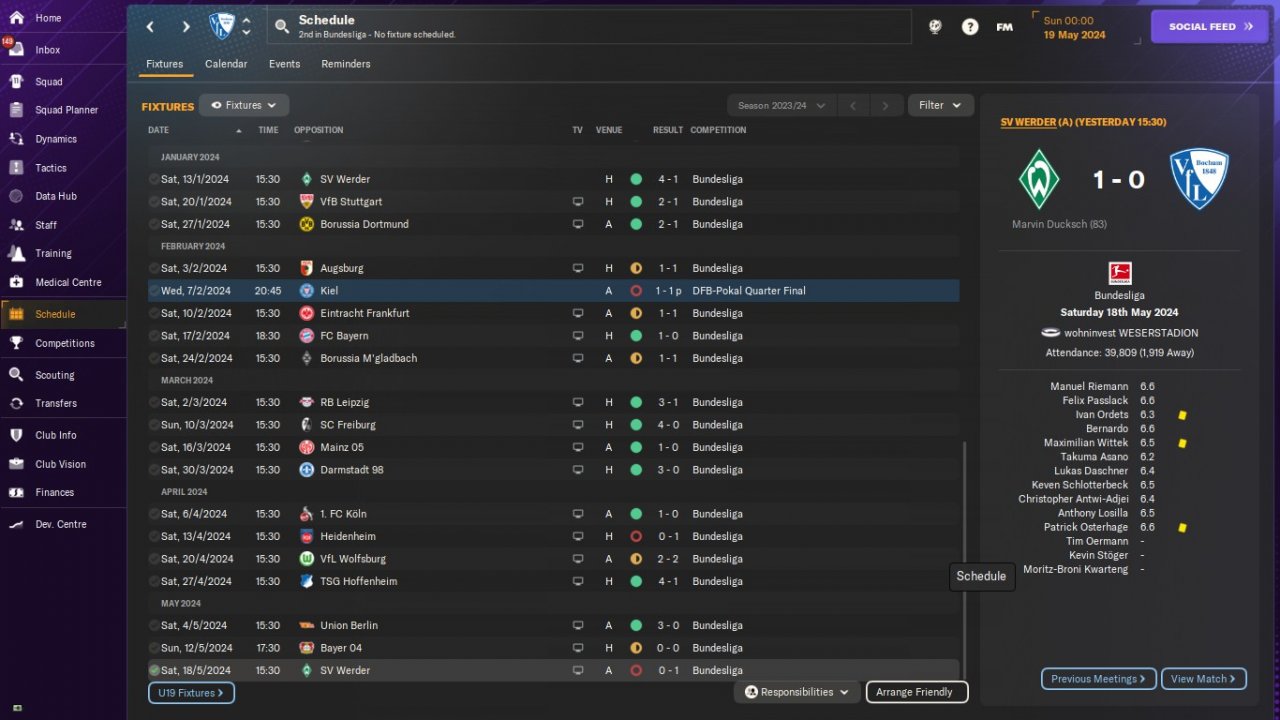This screenshot has width=1280, height=720.
Task: Select the circle beside the Borussia Dortmund fixture
Action: [x=154, y=224]
